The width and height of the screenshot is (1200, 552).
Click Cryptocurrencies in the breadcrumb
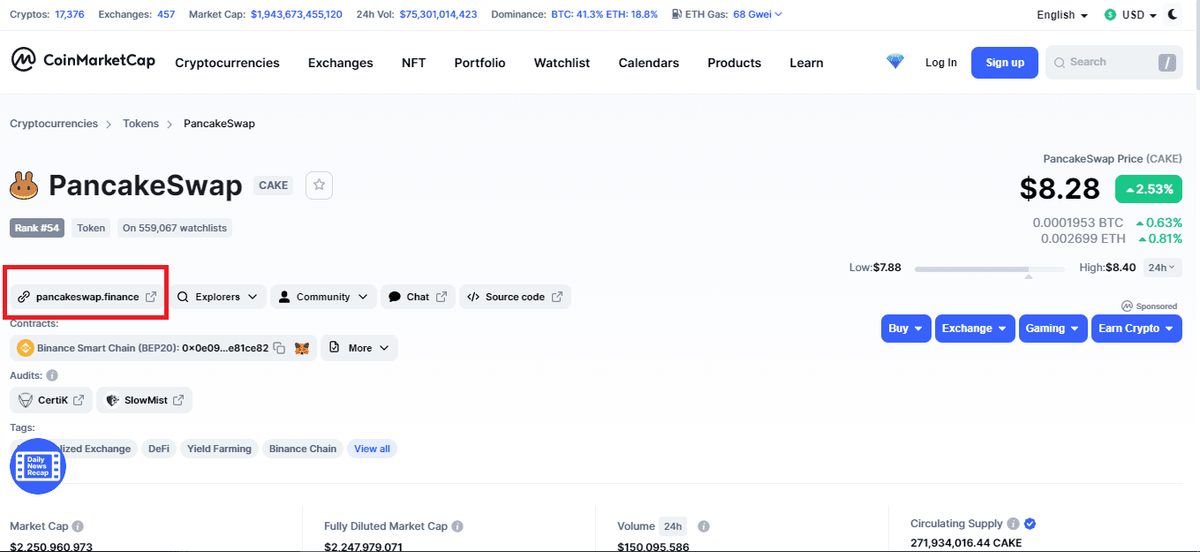click(x=54, y=124)
